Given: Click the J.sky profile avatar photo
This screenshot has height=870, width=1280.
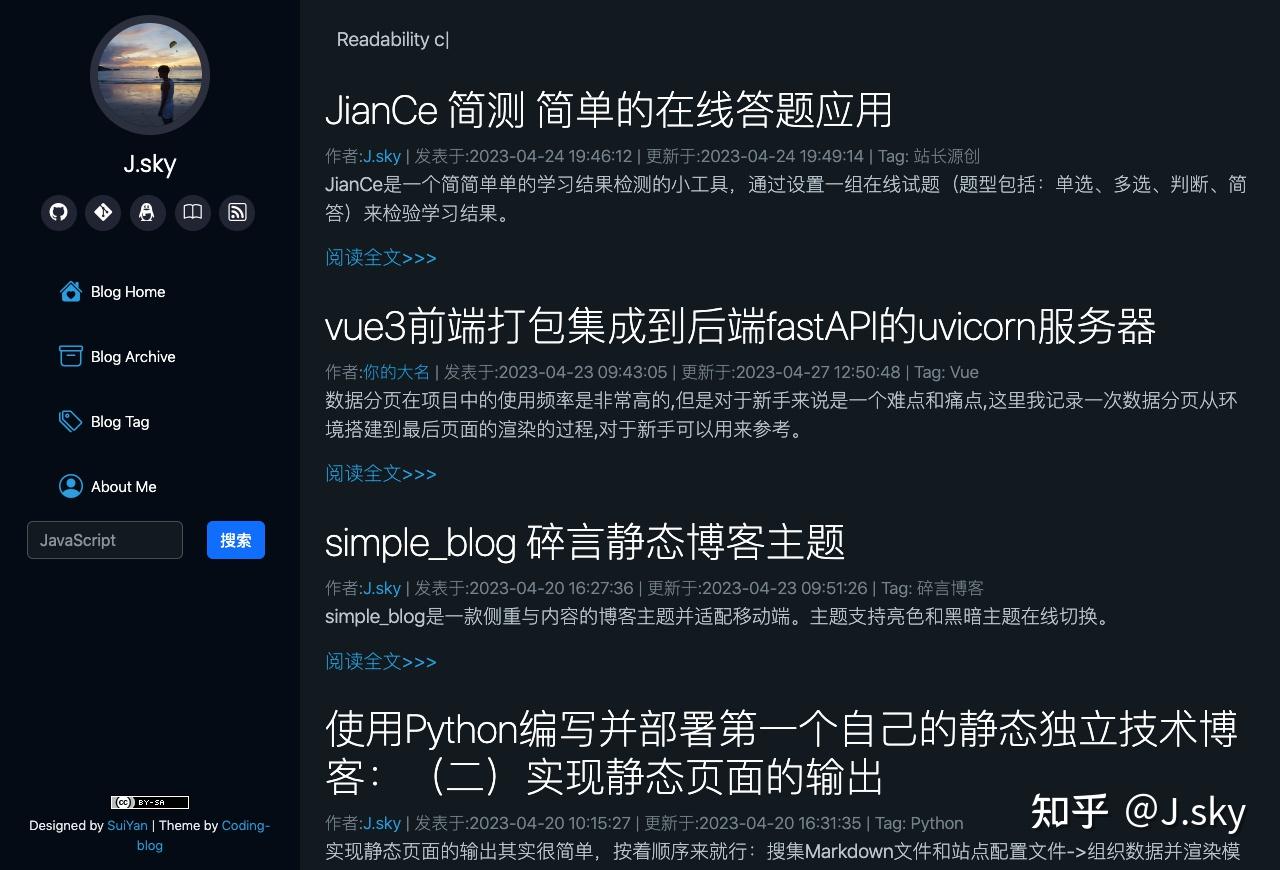Looking at the screenshot, I should (x=150, y=75).
